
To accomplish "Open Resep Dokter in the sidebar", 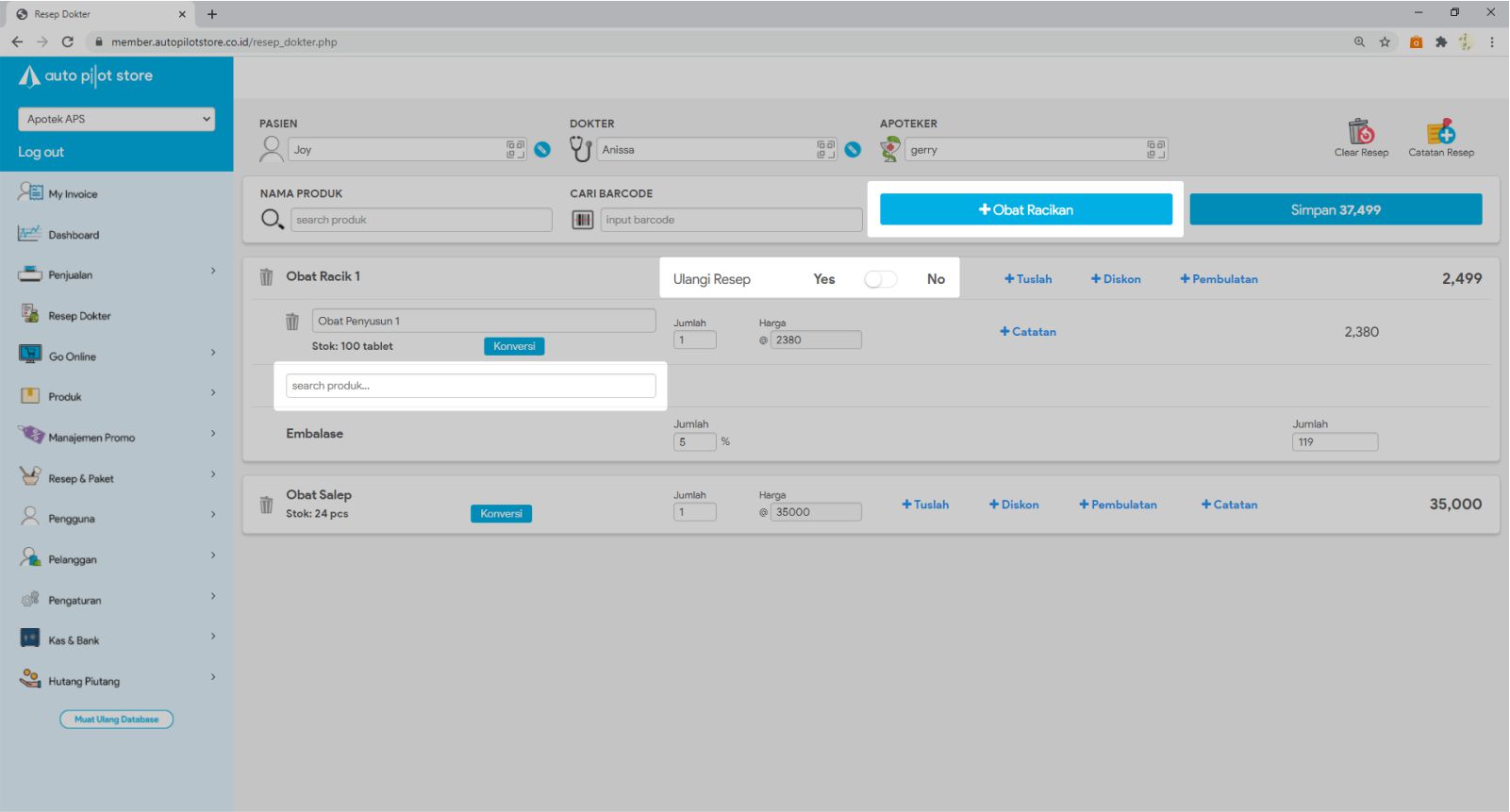I will pyautogui.click(x=79, y=316).
